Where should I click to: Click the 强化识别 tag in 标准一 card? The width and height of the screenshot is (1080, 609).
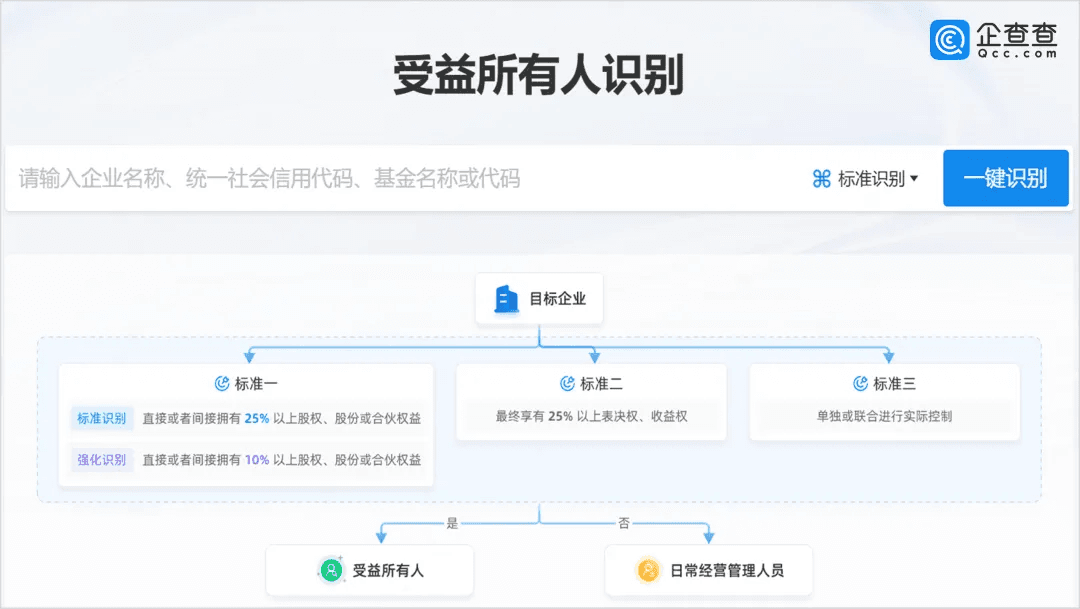[x=101, y=460]
